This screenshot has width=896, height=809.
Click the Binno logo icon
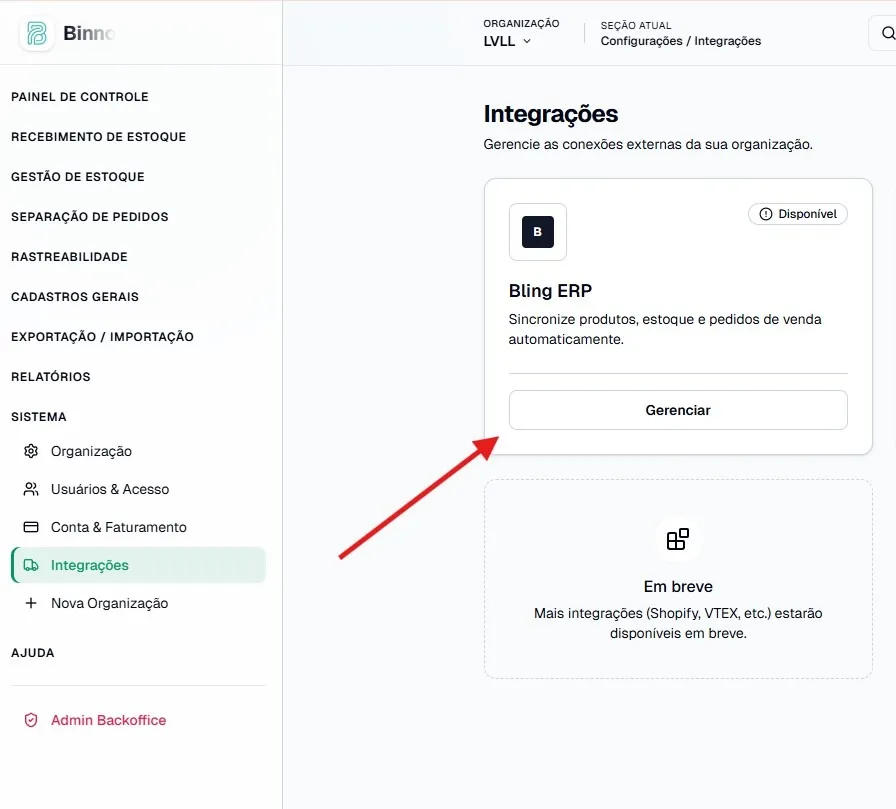click(36, 33)
